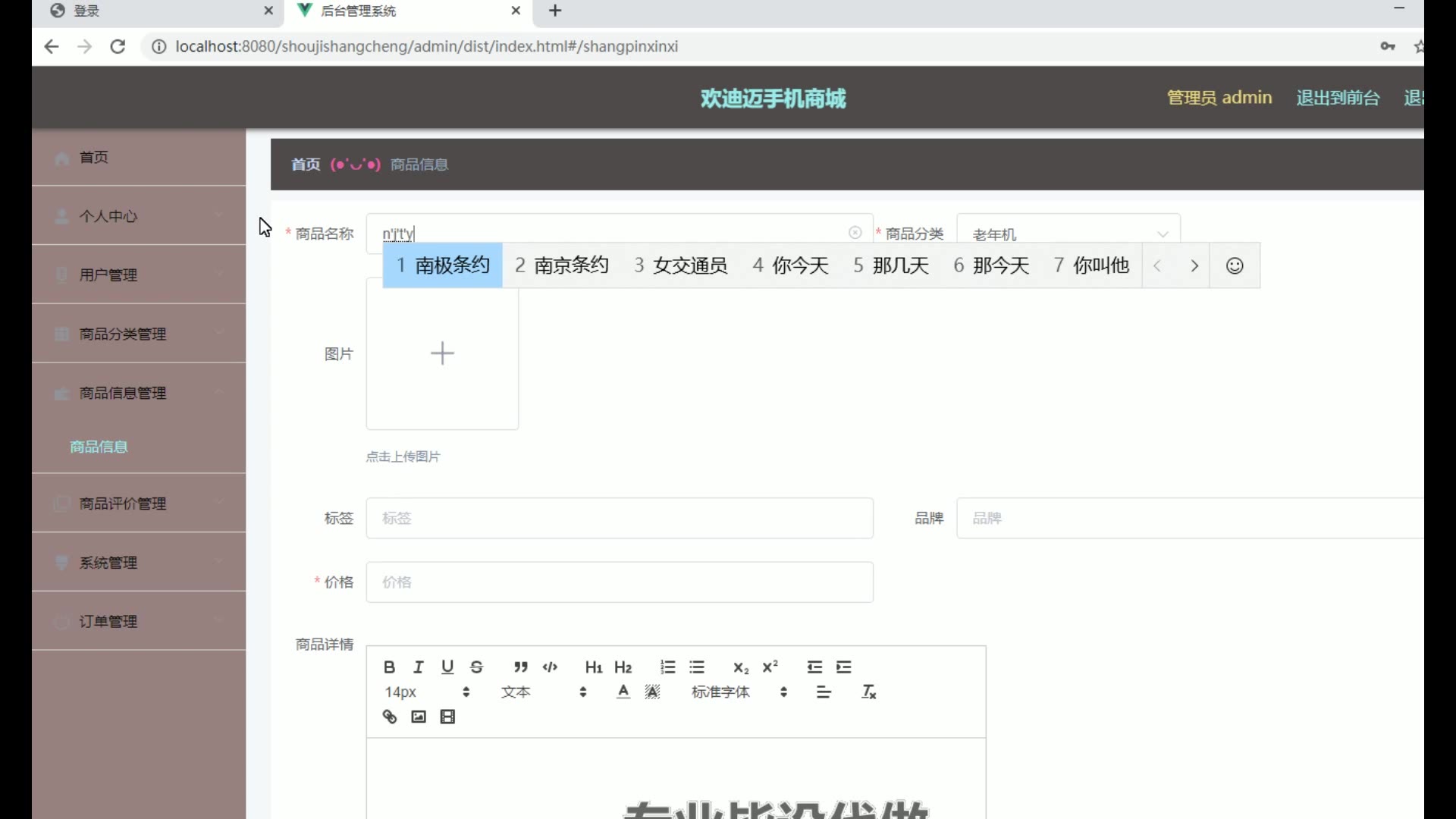The width and height of the screenshot is (1456, 819).
Task: Insert a code block in the editor
Action: pyautogui.click(x=550, y=667)
